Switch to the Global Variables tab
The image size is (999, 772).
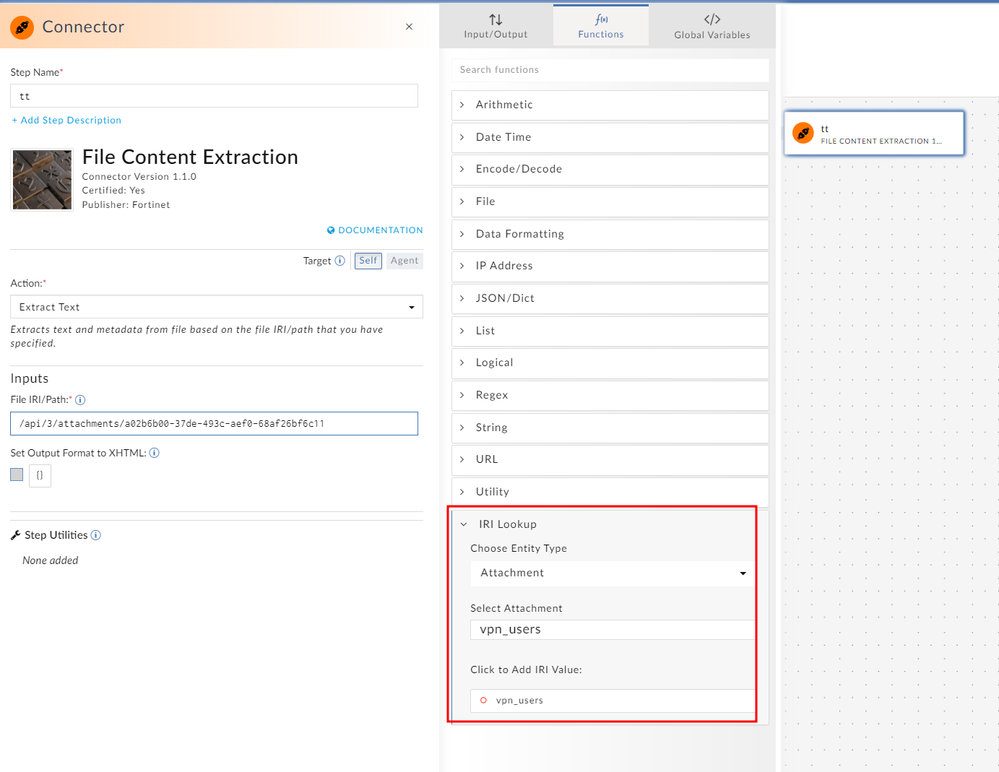click(x=712, y=26)
